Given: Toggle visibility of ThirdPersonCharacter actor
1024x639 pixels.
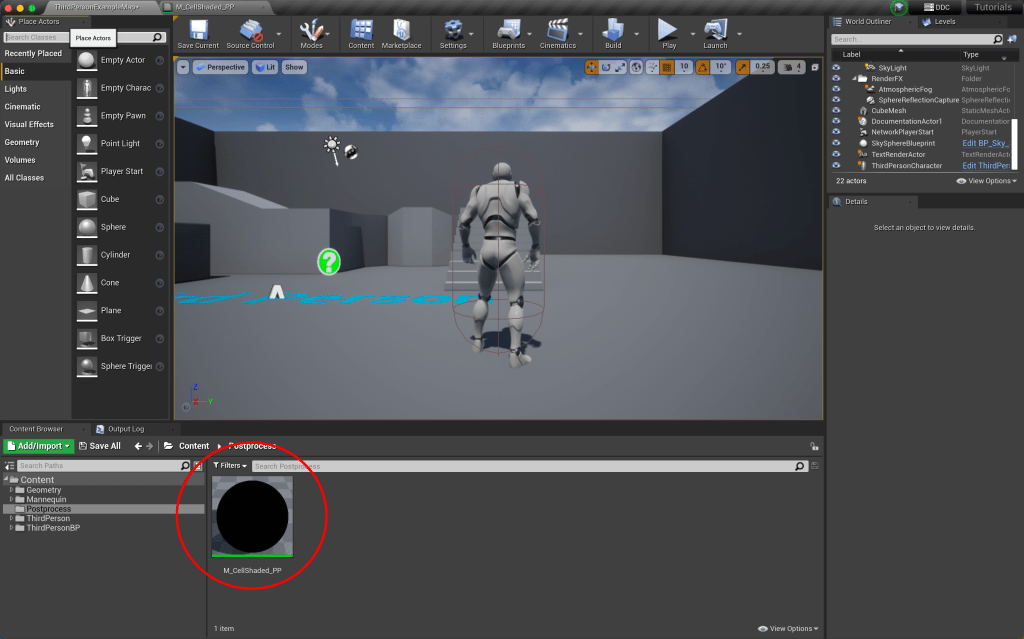Looking at the screenshot, I should (x=836, y=166).
